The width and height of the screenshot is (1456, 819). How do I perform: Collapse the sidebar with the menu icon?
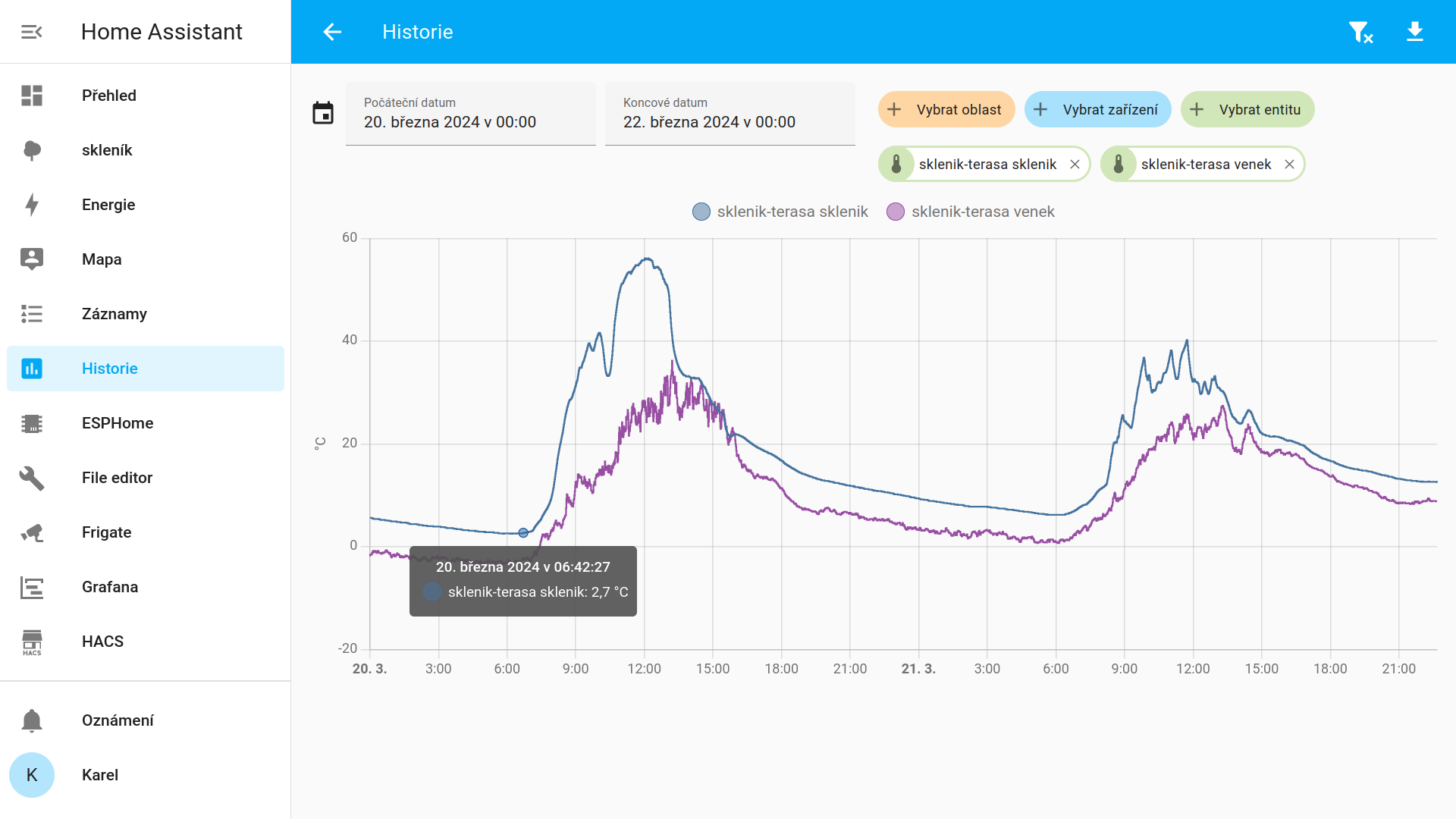(x=31, y=32)
